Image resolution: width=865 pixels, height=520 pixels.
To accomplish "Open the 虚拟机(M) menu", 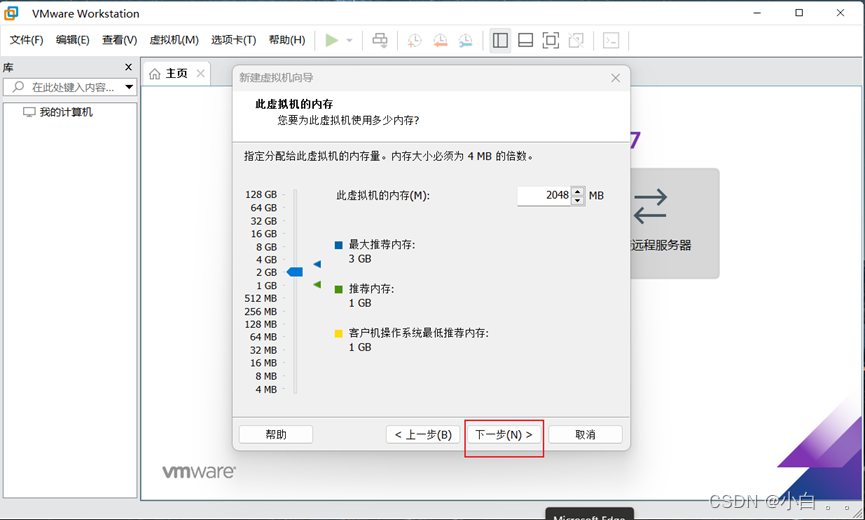I will coord(174,40).
